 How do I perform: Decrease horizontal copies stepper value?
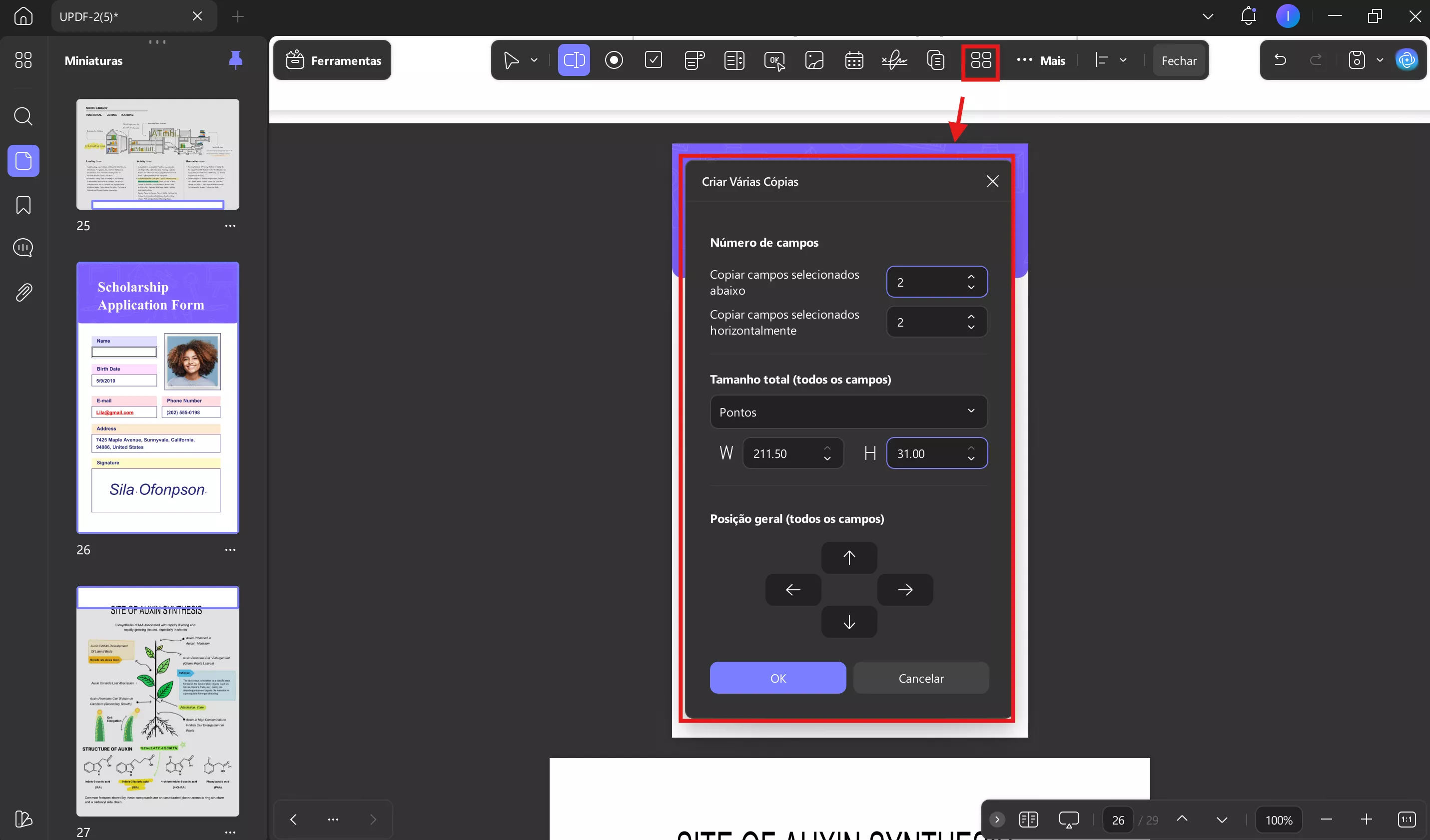point(971,327)
